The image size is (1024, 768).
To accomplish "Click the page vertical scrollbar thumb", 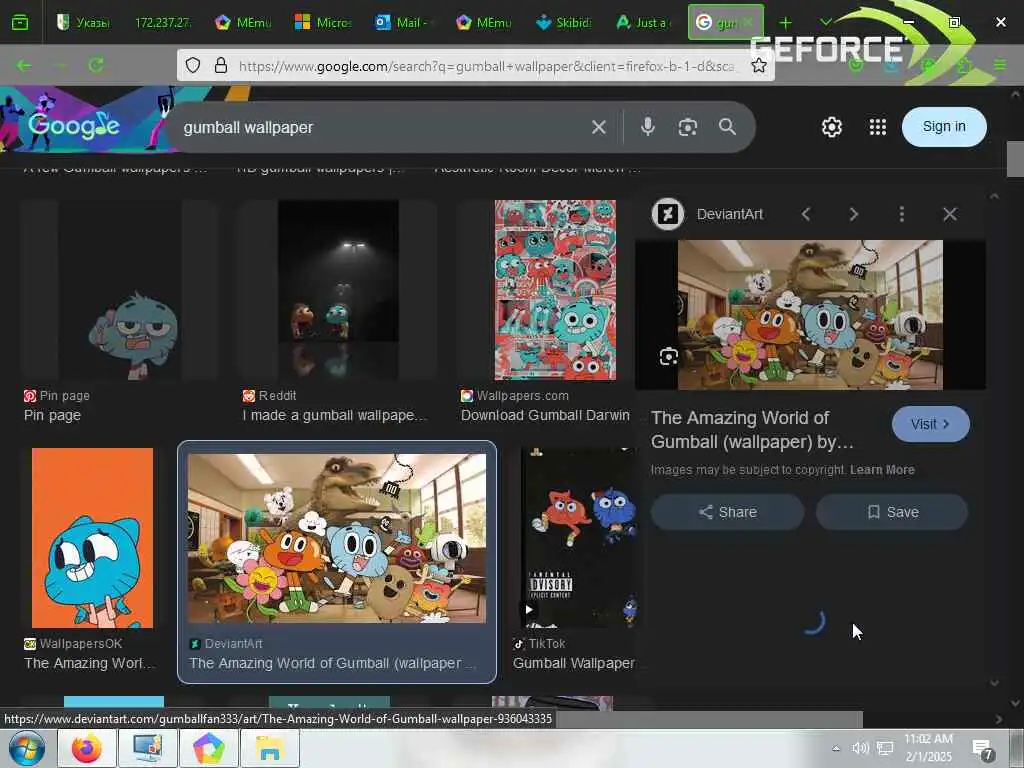I will click(1015, 159).
